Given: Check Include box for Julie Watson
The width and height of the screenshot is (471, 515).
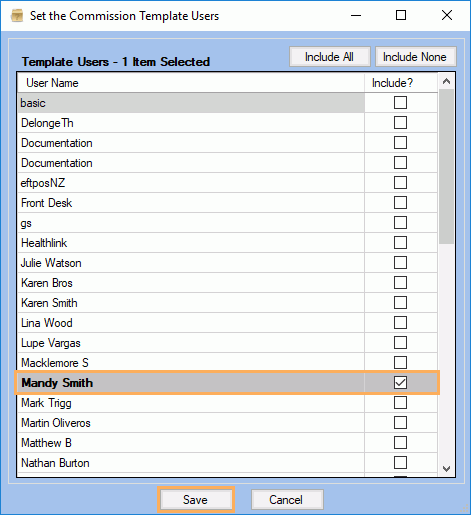Looking at the screenshot, I should (x=400, y=263).
